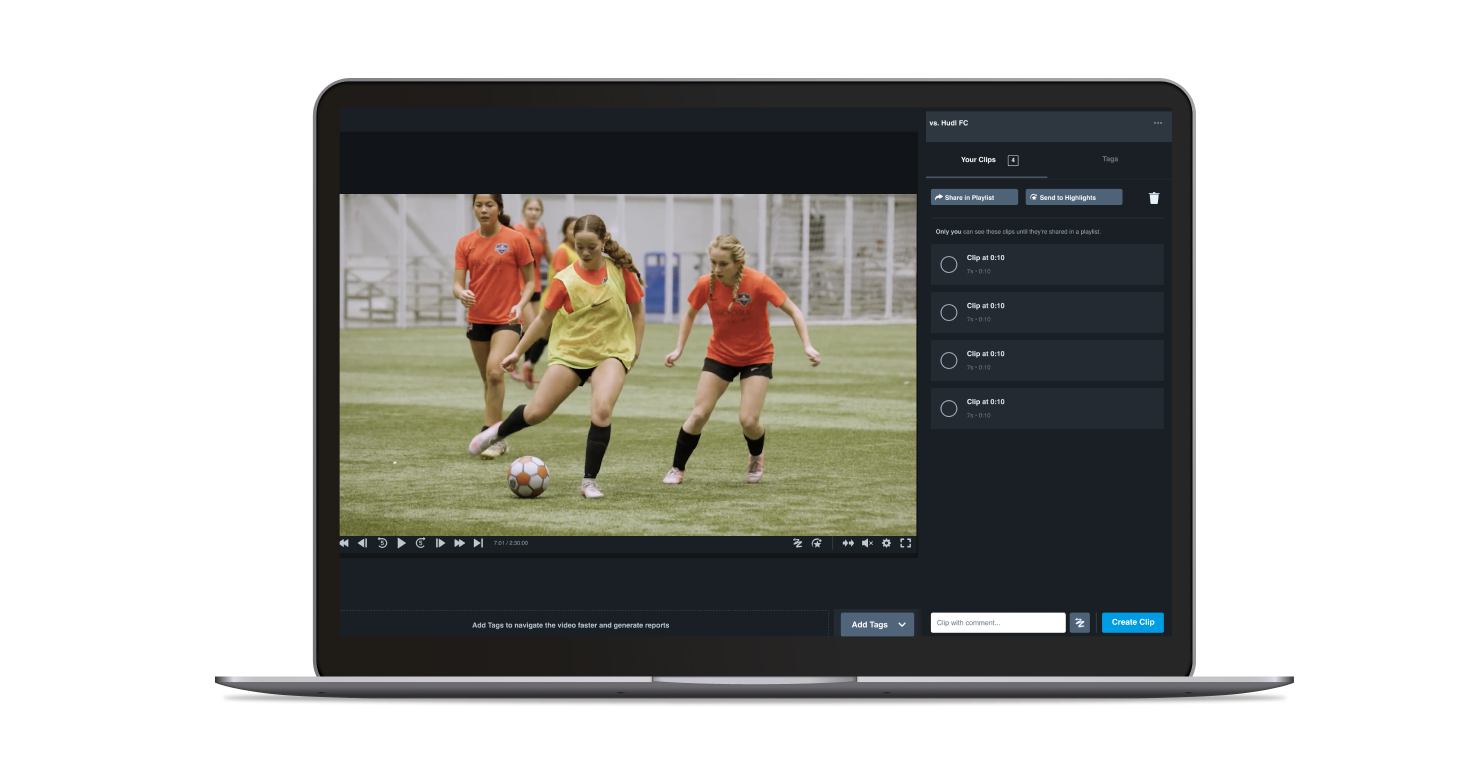Click the rewind double-arrow icon
1460x770 pixels.
[344, 543]
